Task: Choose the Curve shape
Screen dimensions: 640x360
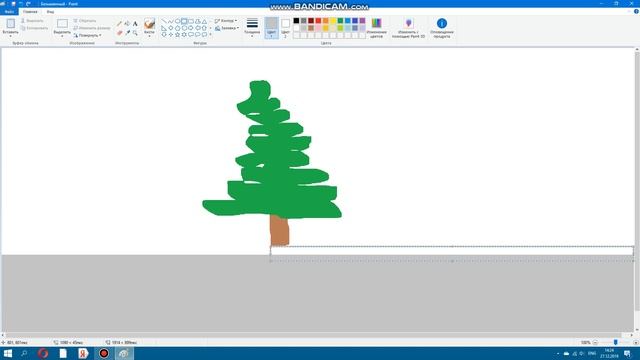Action: [x=171, y=21]
